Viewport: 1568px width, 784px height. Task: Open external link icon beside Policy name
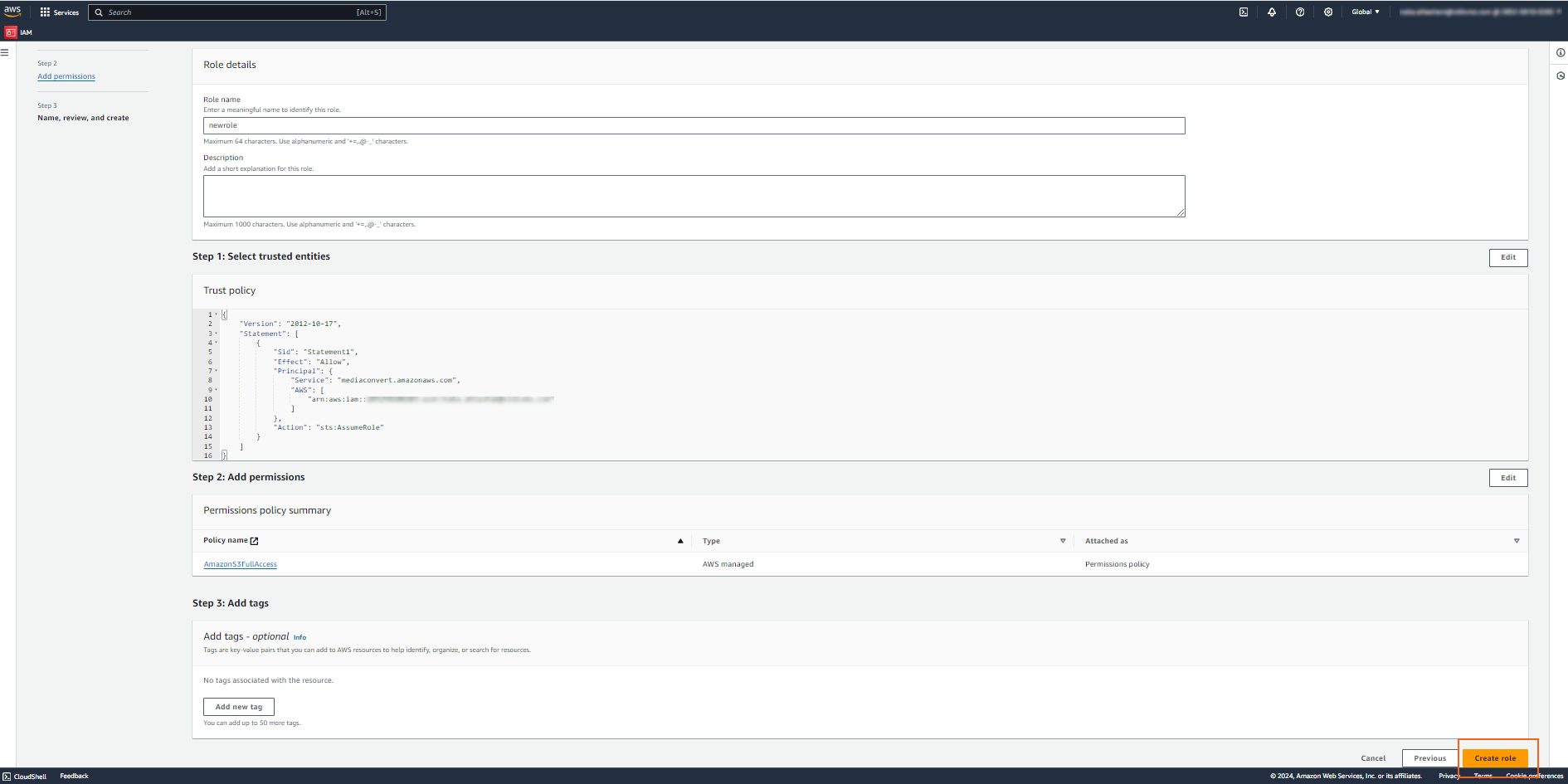pos(255,541)
